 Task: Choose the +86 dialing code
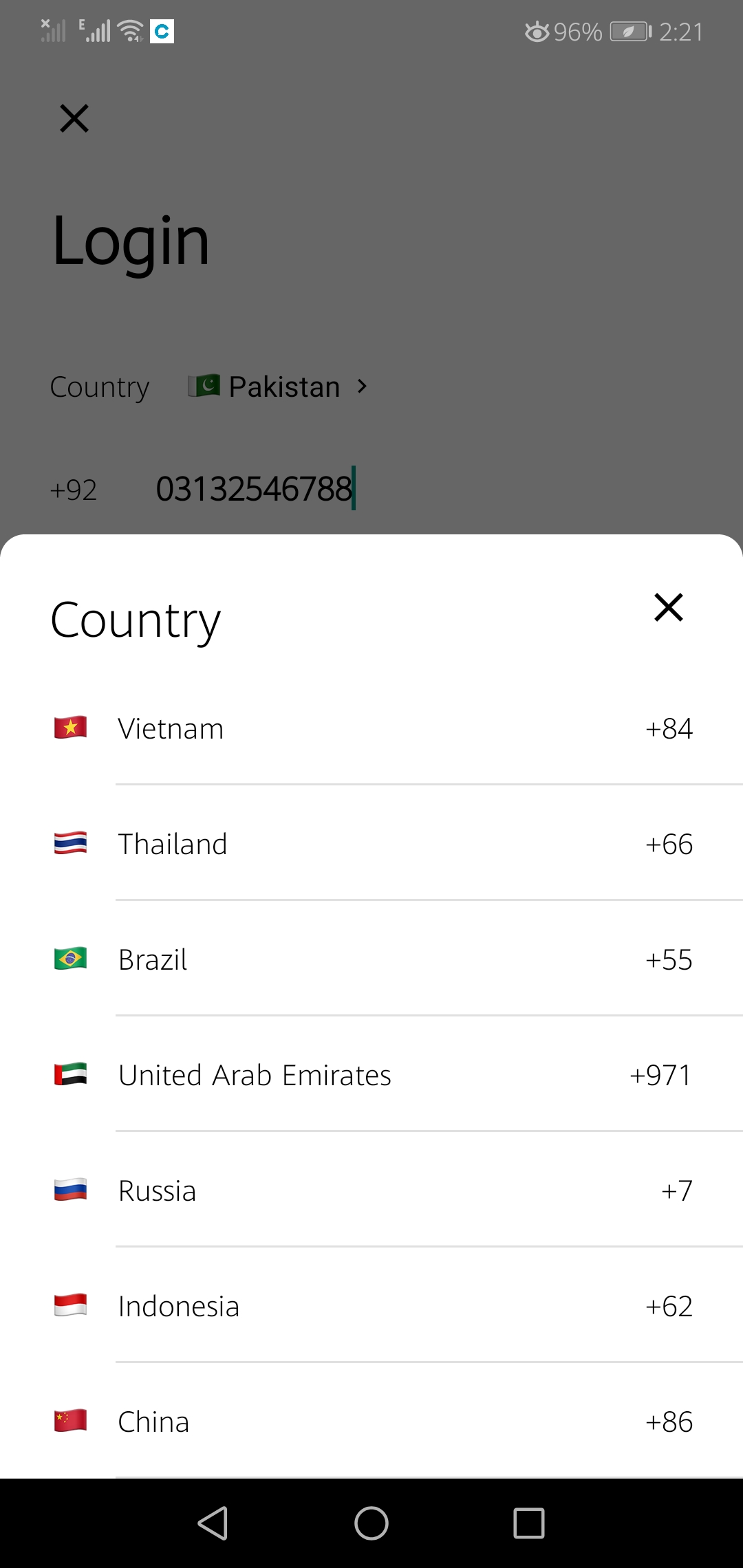[669, 1422]
